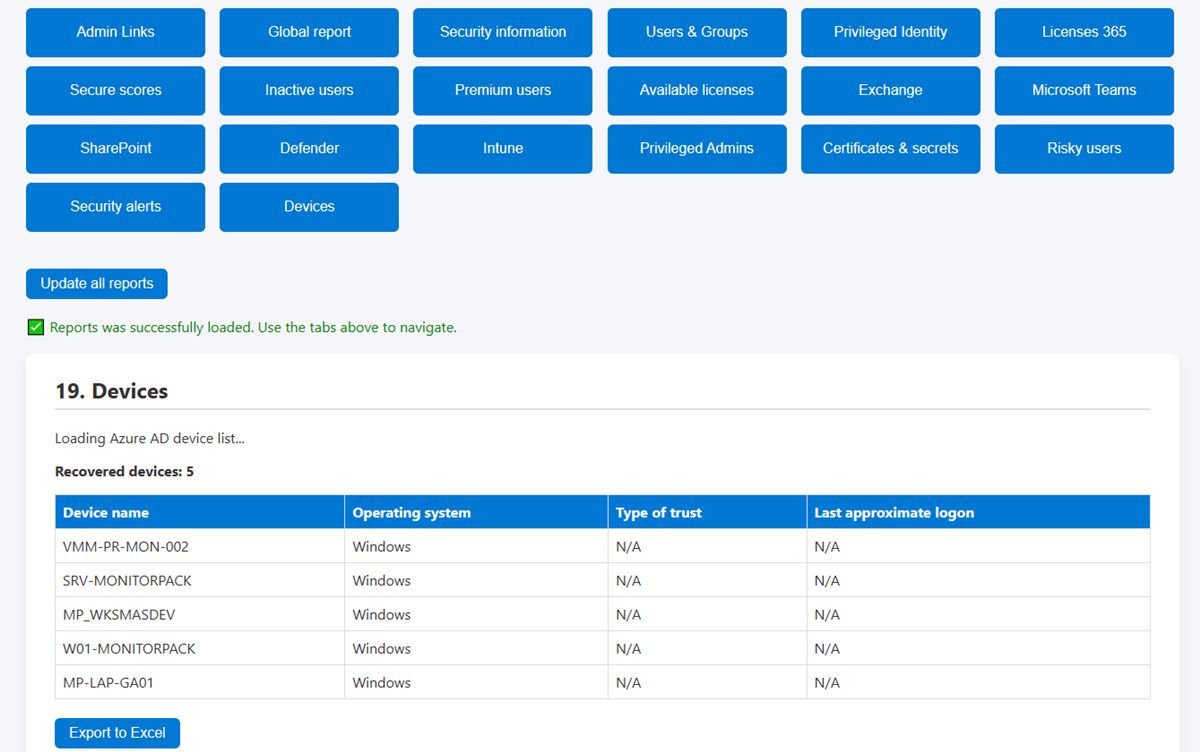Check the Available licenses report
This screenshot has width=1200, height=752.
tap(696, 90)
